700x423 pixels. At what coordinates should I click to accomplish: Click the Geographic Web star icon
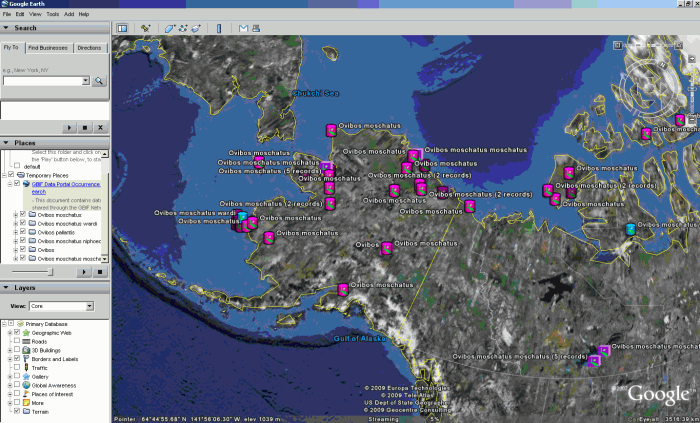tap(26, 333)
